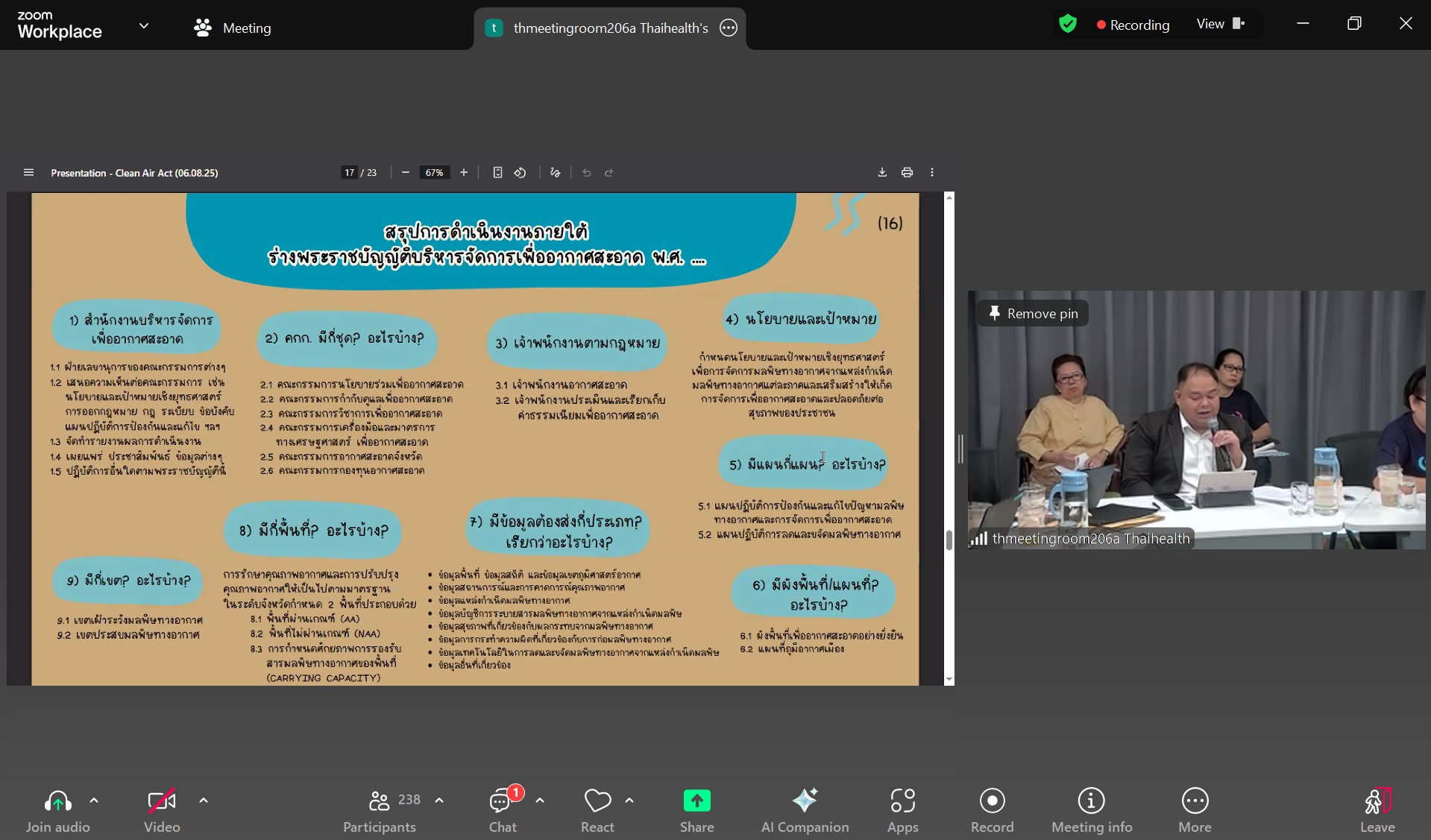Open Chat with unread message
Screen dimensions: 1431x840
[x=503, y=809]
